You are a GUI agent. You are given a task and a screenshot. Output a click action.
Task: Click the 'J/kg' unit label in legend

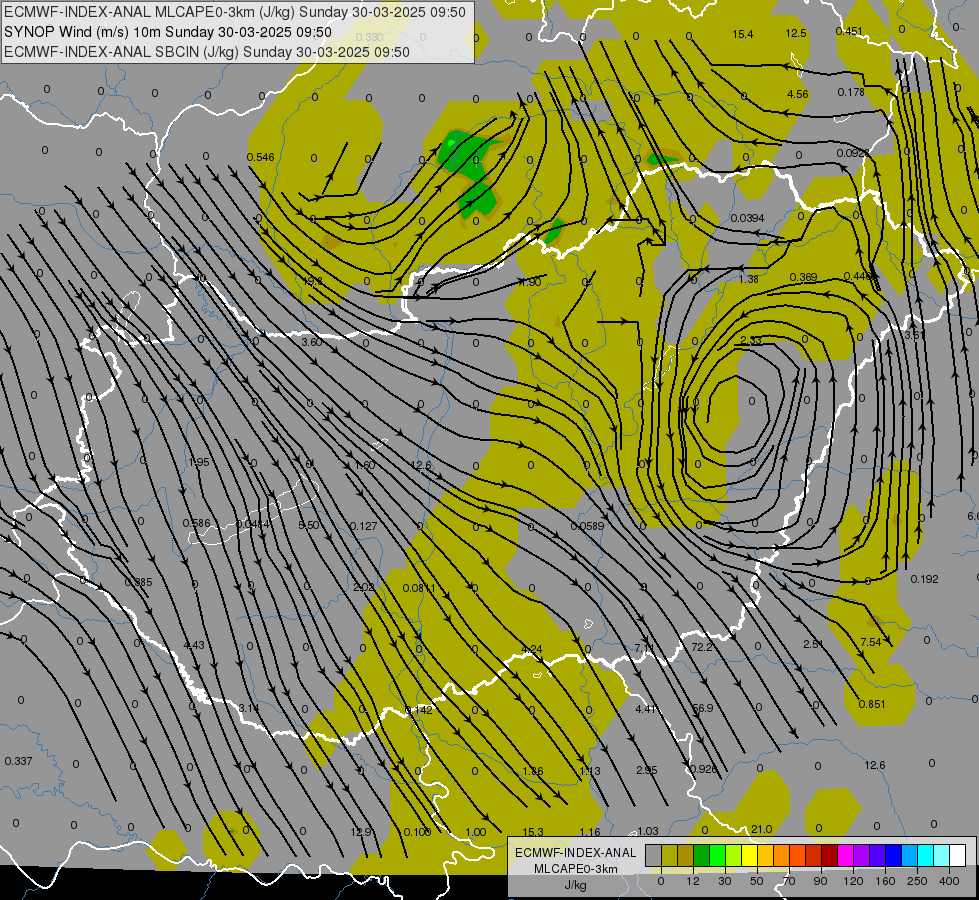click(x=575, y=885)
